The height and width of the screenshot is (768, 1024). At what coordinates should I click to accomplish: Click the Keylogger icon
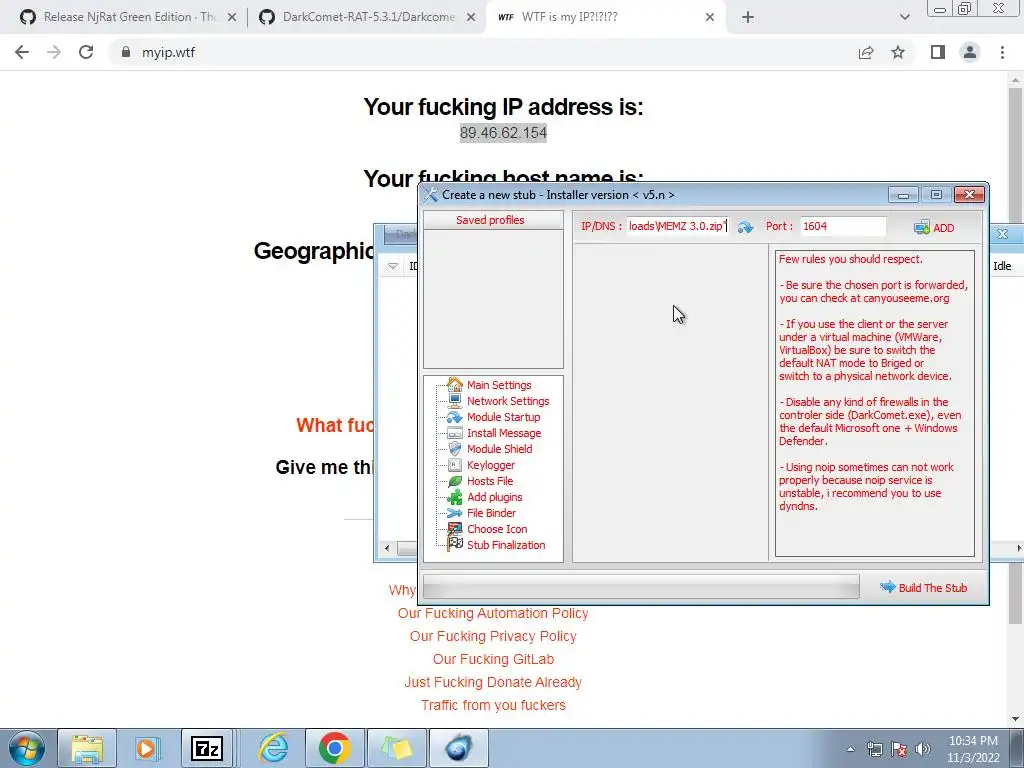[x=455, y=465]
